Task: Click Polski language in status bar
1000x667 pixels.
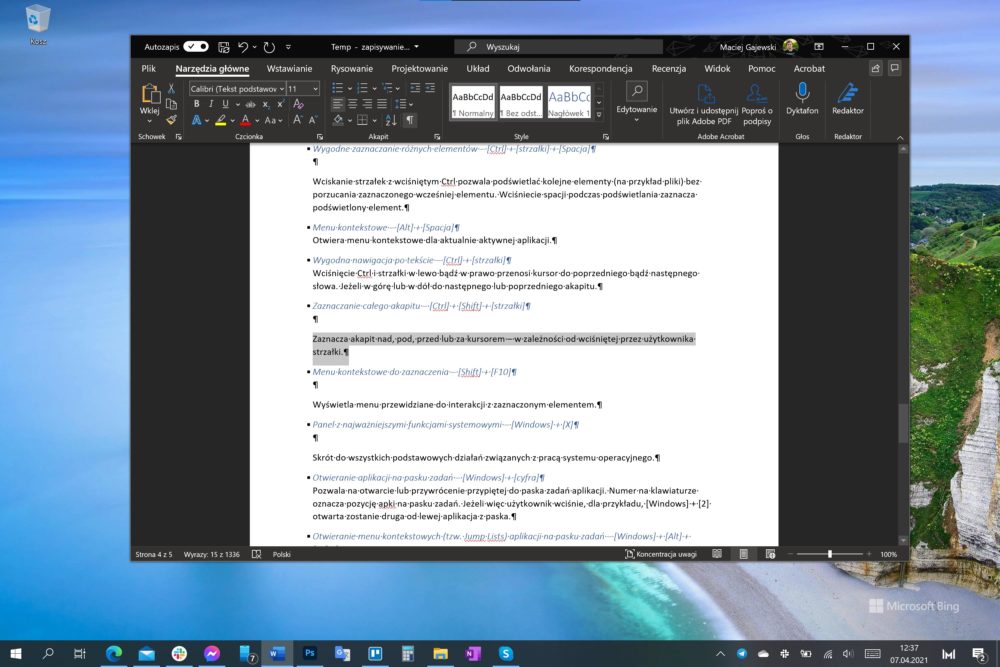Action: (282, 554)
